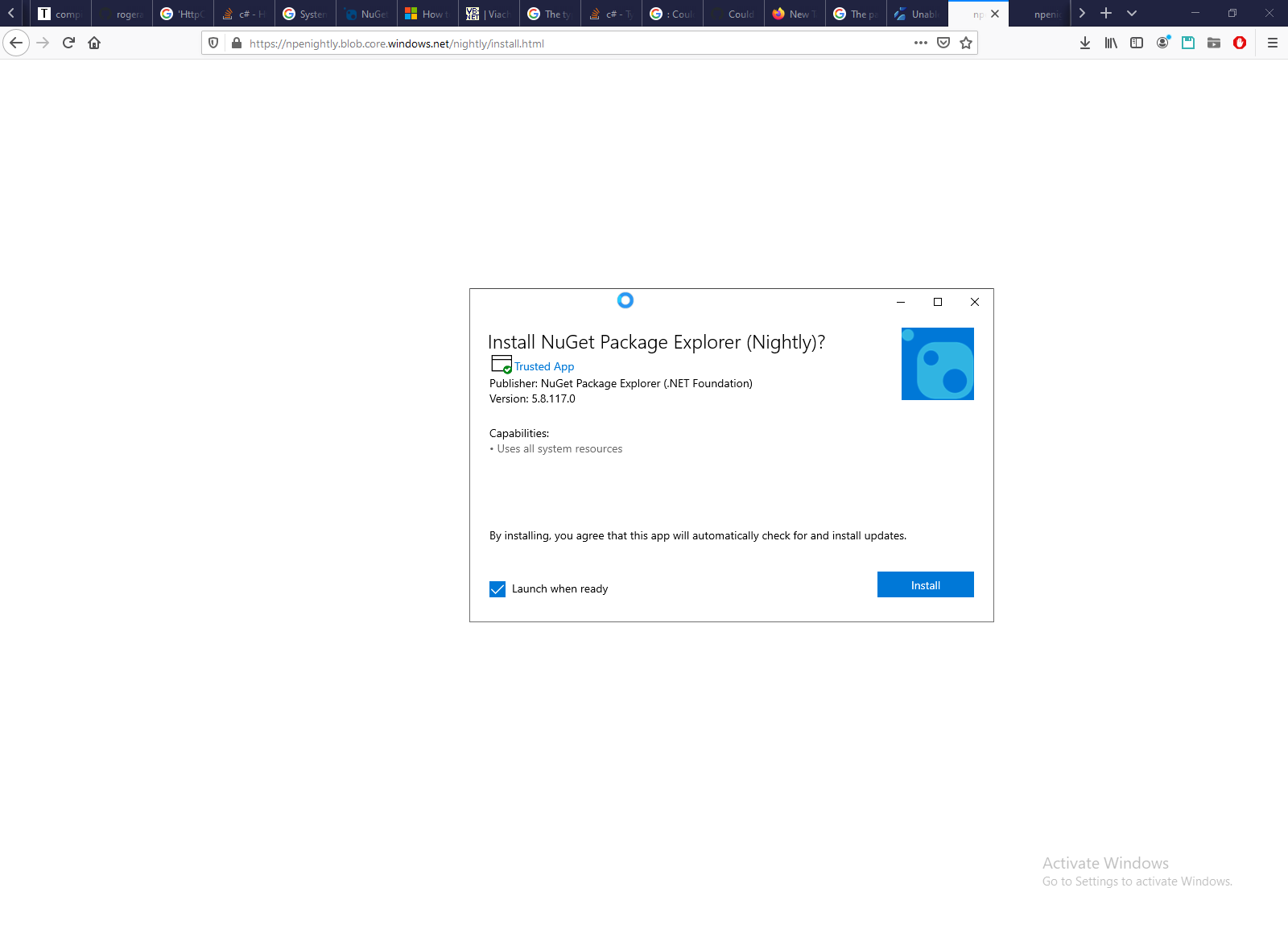Open the Firefox hamburger menu

pos(1273,43)
